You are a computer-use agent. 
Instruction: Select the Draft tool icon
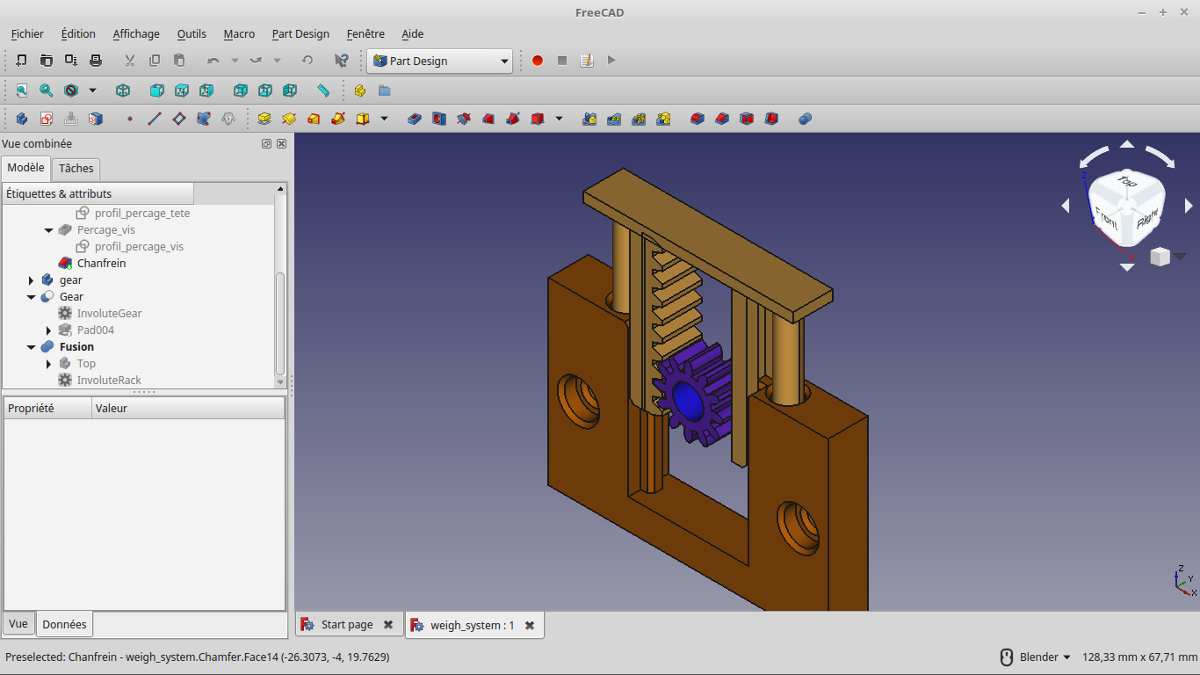point(747,119)
